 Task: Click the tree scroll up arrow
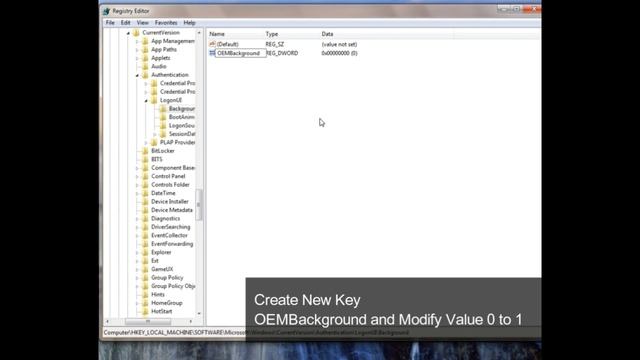click(x=199, y=33)
